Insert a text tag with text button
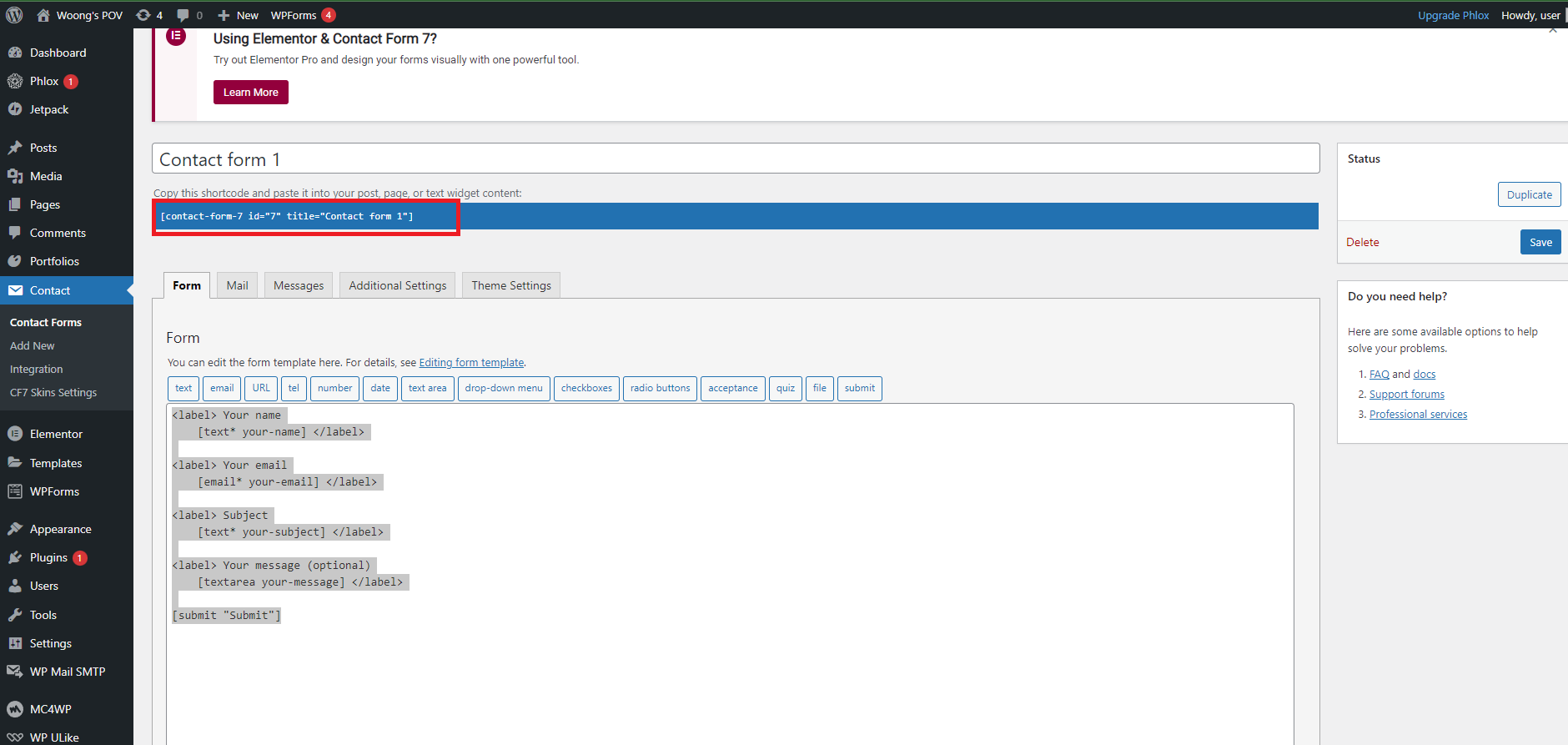The width and height of the screenshot is (1568, 745). [x=183, y=388]
